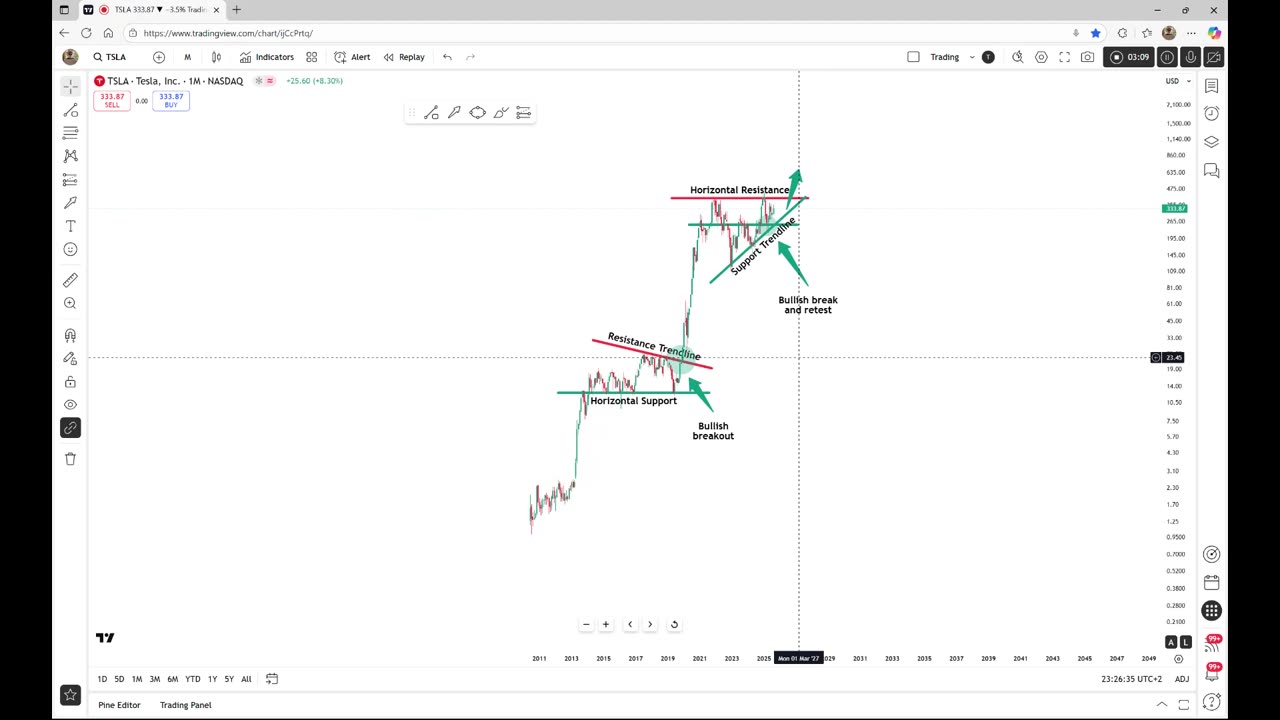
Task: Set date range to 3M
Action: tap(154, 679)
